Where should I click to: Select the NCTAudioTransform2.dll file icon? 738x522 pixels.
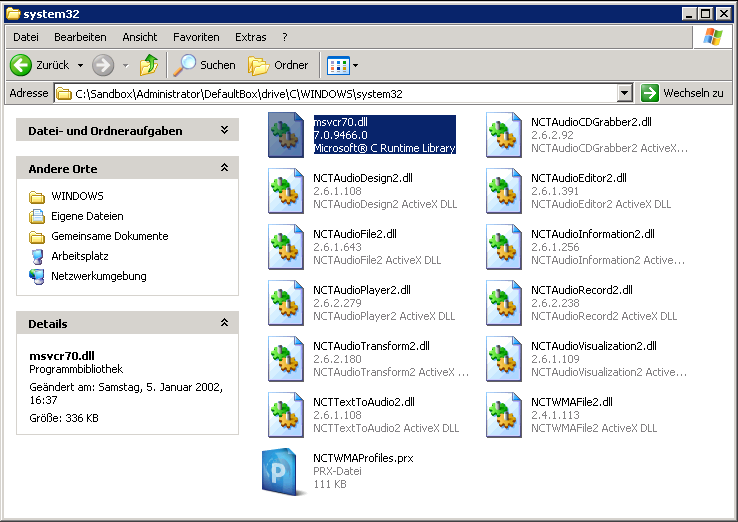pyautogui.click(x=286, y=359)
